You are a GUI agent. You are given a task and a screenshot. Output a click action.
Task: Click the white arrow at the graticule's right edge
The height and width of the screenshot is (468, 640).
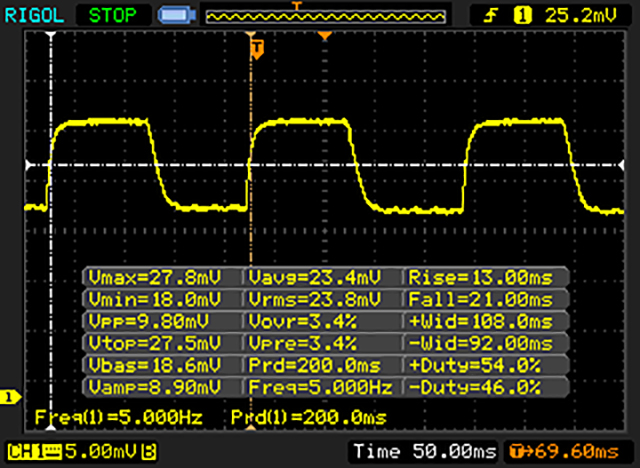(621, 165)
